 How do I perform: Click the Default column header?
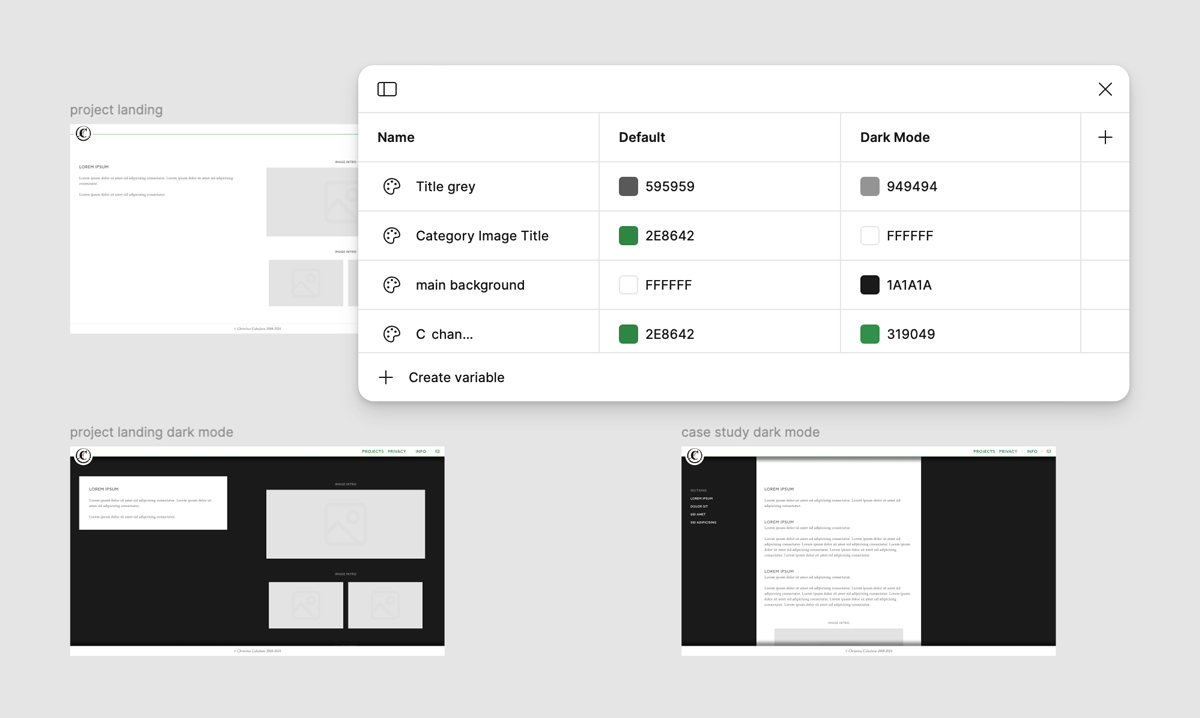[x=641, y=136]
